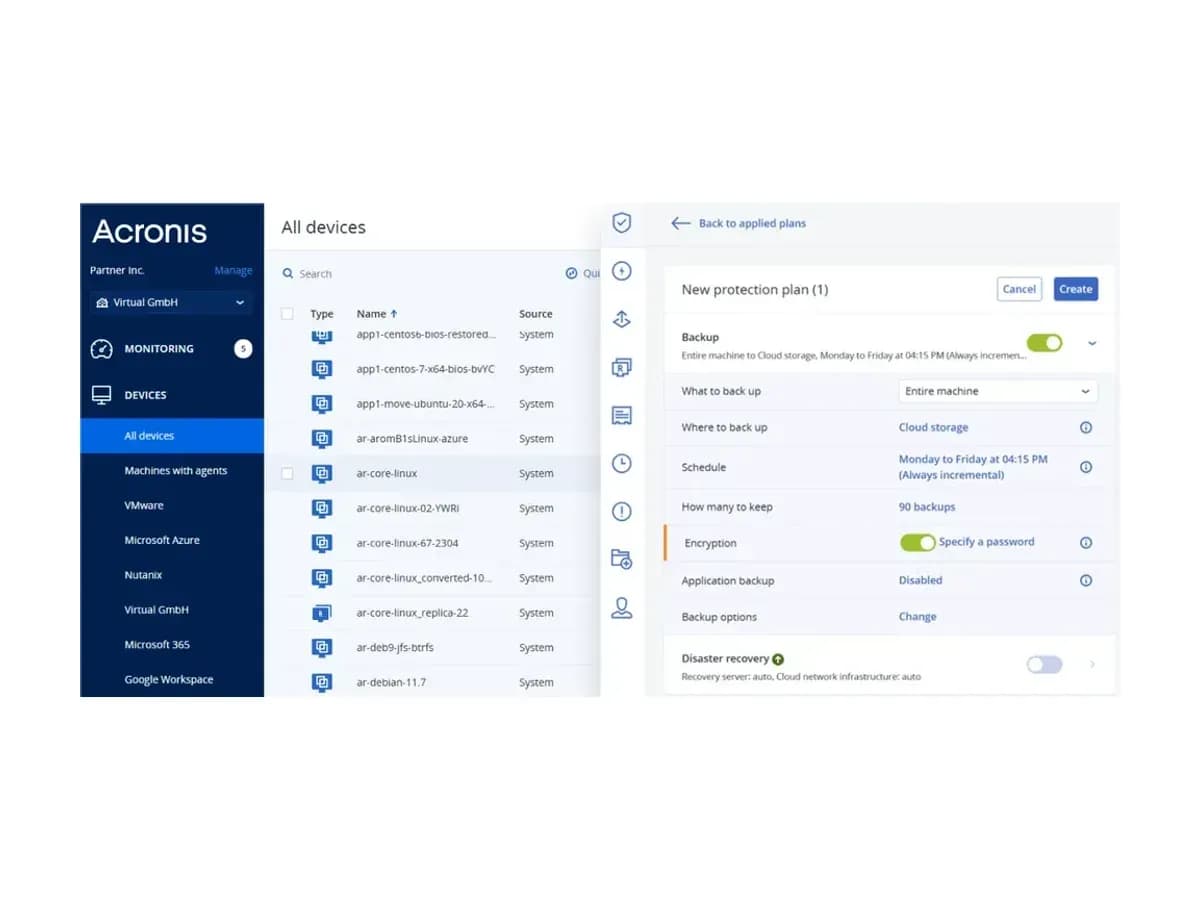
Task: Click the Manage link
Action: pos(233,271)
